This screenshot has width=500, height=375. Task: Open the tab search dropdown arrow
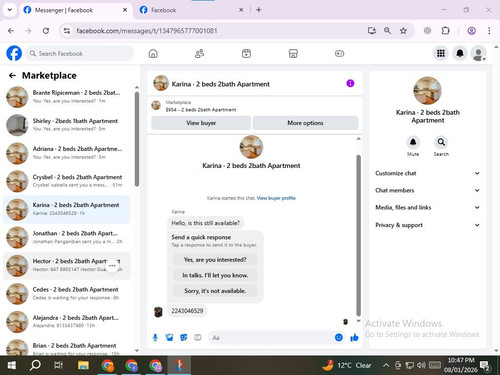tap(10, 10)
